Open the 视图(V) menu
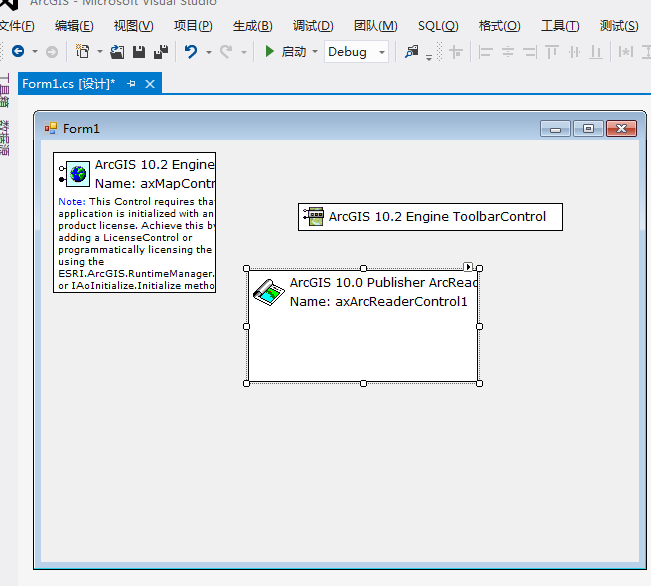Screen dimensions: 651x586 pos(134,26)
